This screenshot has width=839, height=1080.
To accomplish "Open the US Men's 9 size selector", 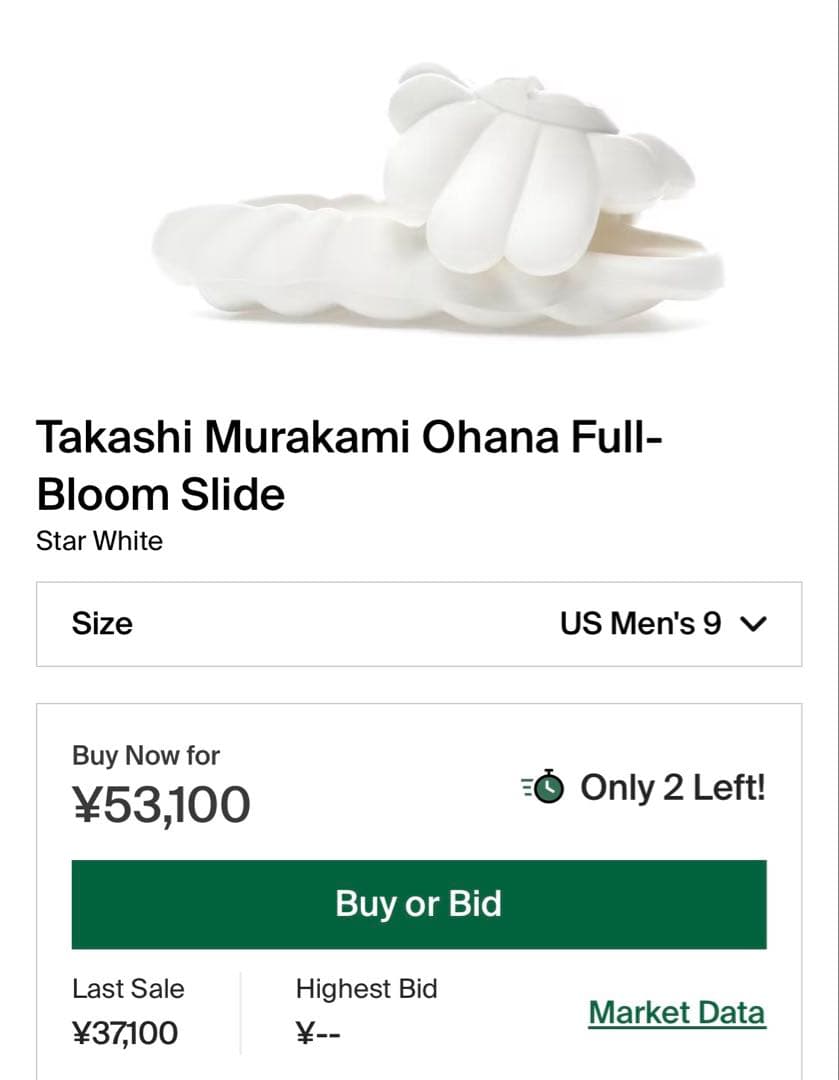I will (x=640, y=624).
